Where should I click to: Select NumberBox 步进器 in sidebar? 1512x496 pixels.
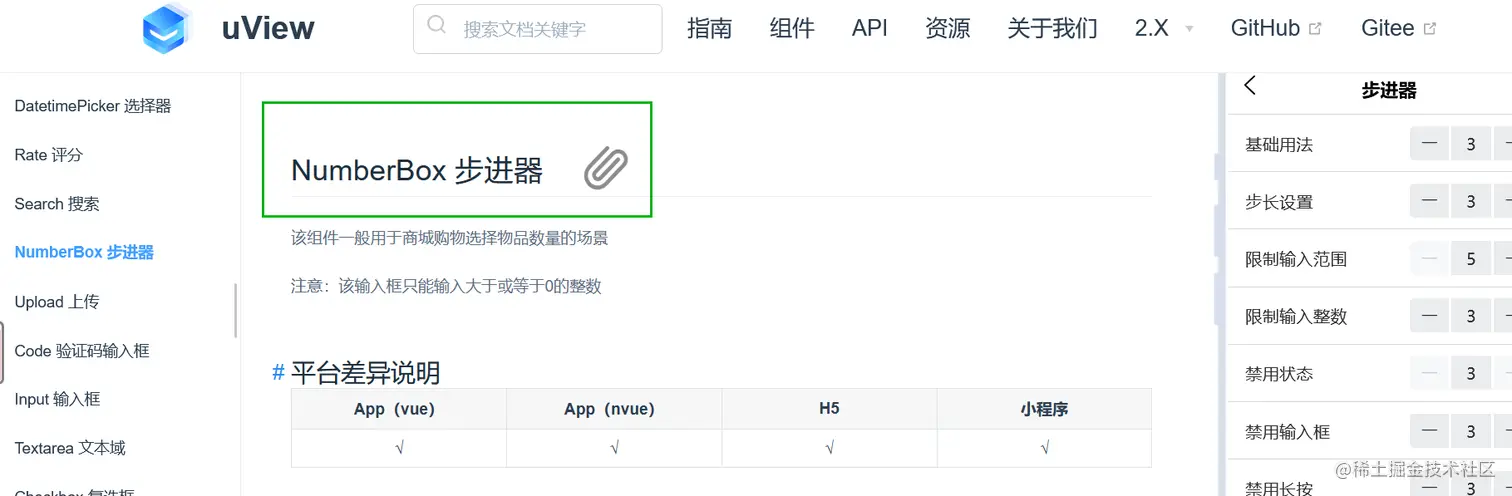[x=84, y=252]
